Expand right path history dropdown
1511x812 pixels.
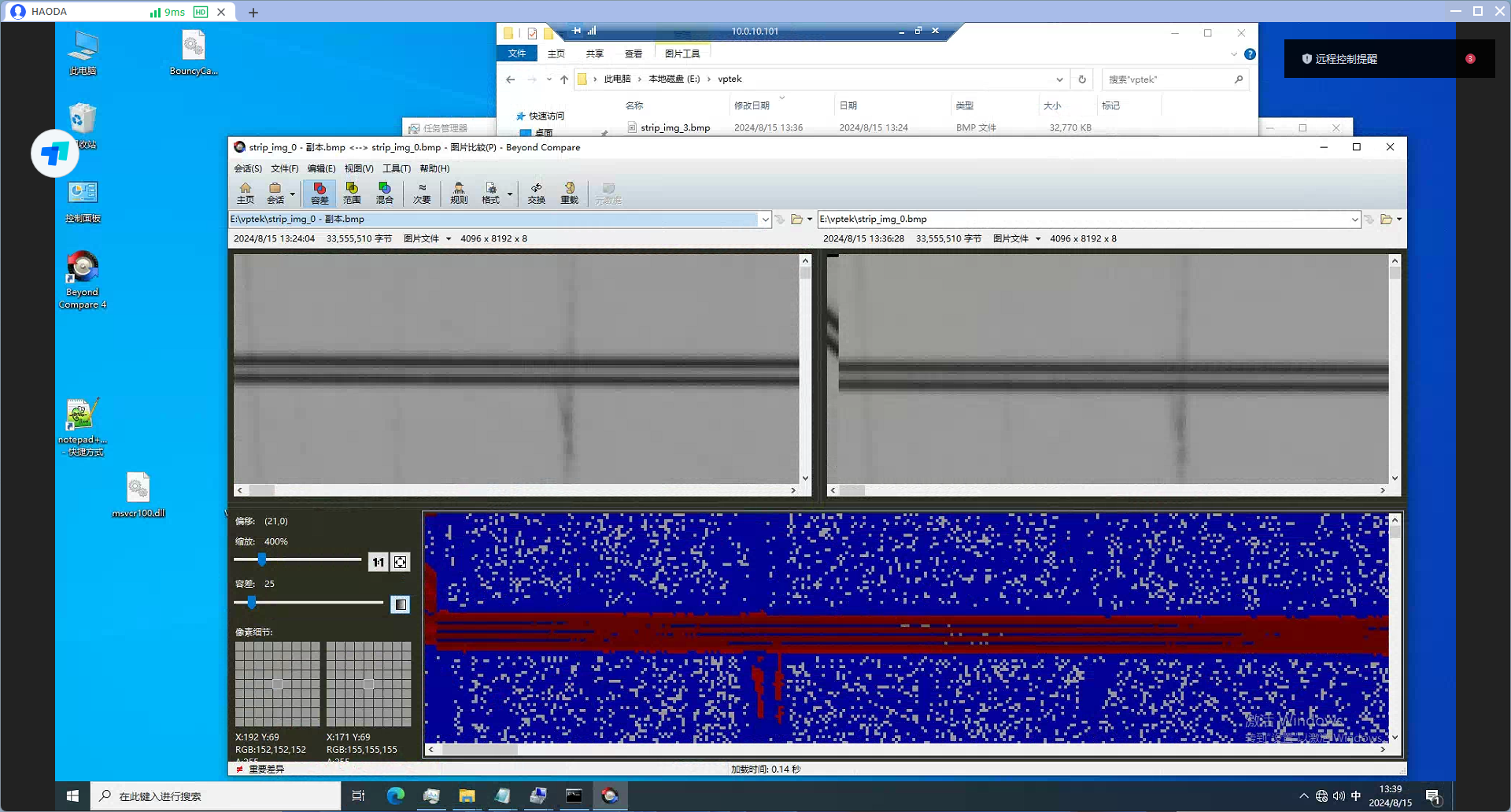1354,220
